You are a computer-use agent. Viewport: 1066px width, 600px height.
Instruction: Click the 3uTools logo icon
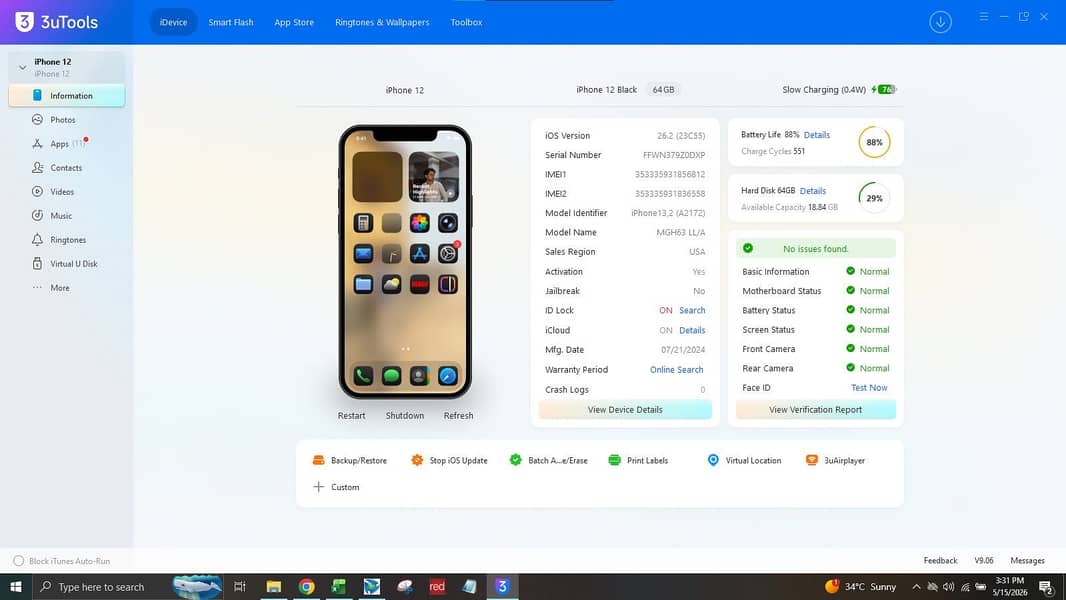tap(24, 22)
